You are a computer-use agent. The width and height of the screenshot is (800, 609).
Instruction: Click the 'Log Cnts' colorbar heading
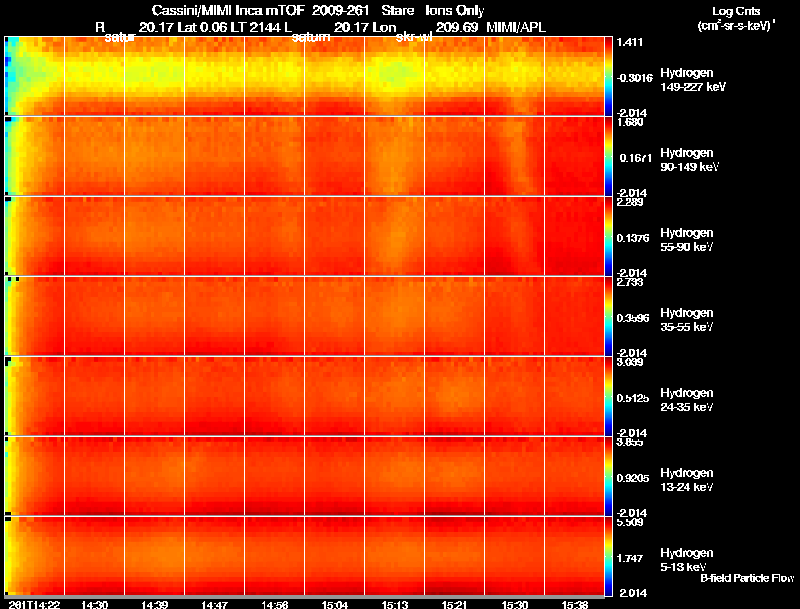[736, 11]
